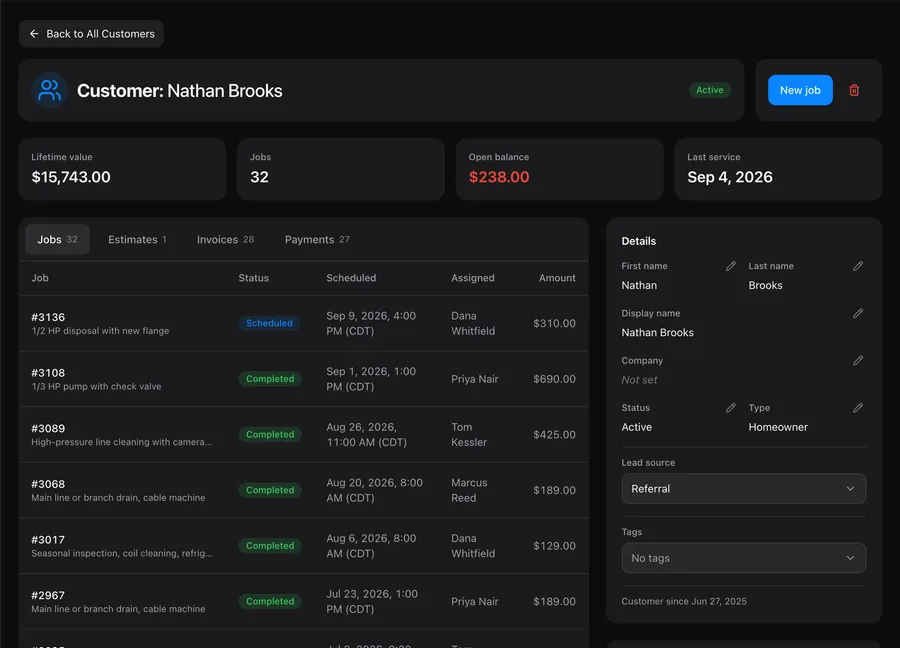Click '1/3 HP pump with check valve' description
This screenshot has width=900, height=648.
pos(96,386)
